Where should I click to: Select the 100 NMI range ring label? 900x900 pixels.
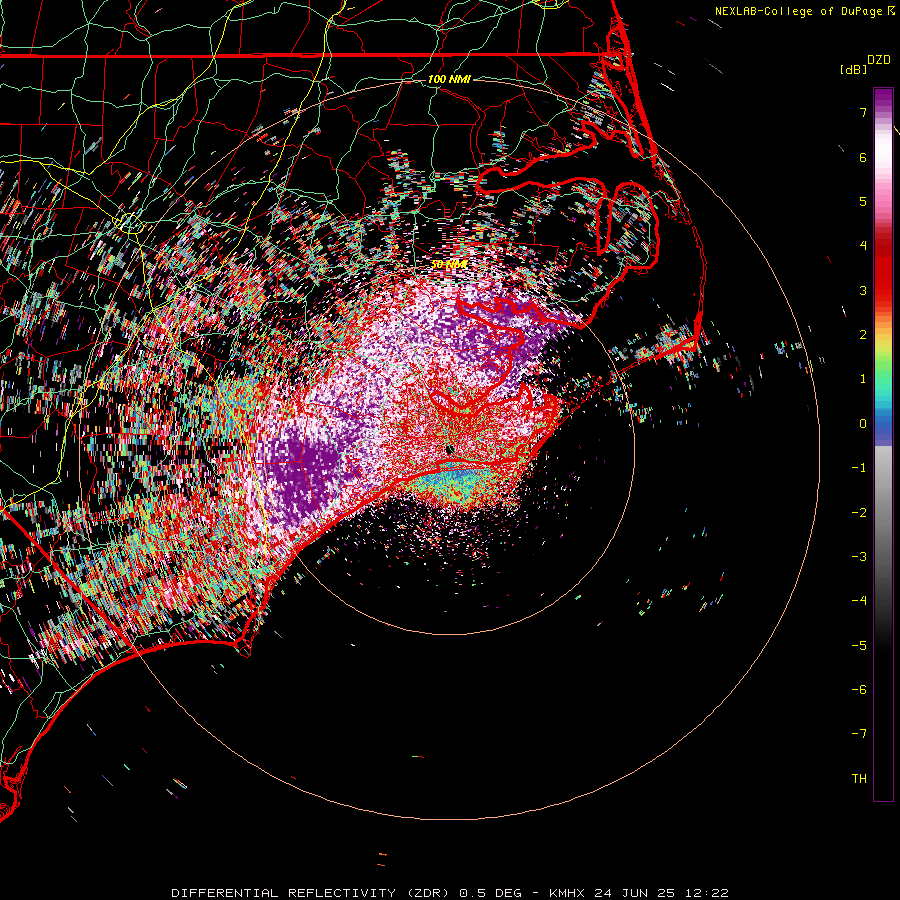[449, 79]
